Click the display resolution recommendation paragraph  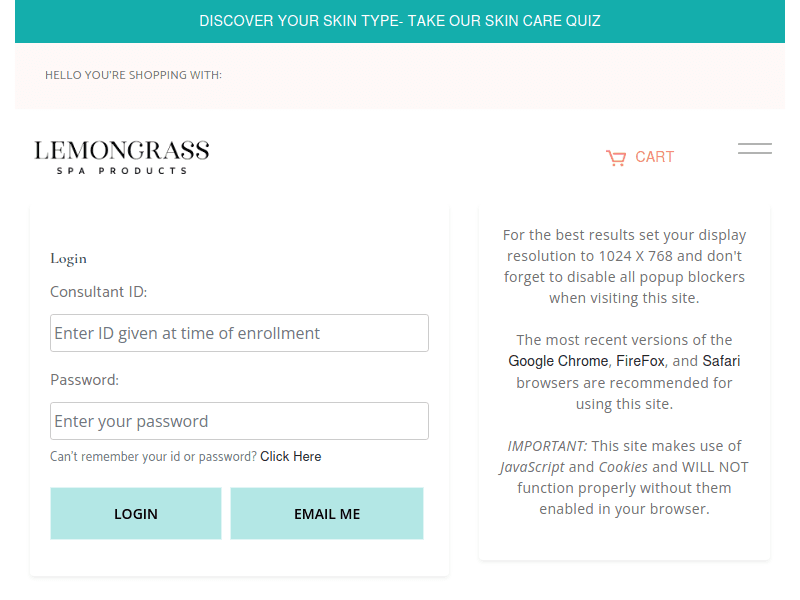[x=624, y=267]
